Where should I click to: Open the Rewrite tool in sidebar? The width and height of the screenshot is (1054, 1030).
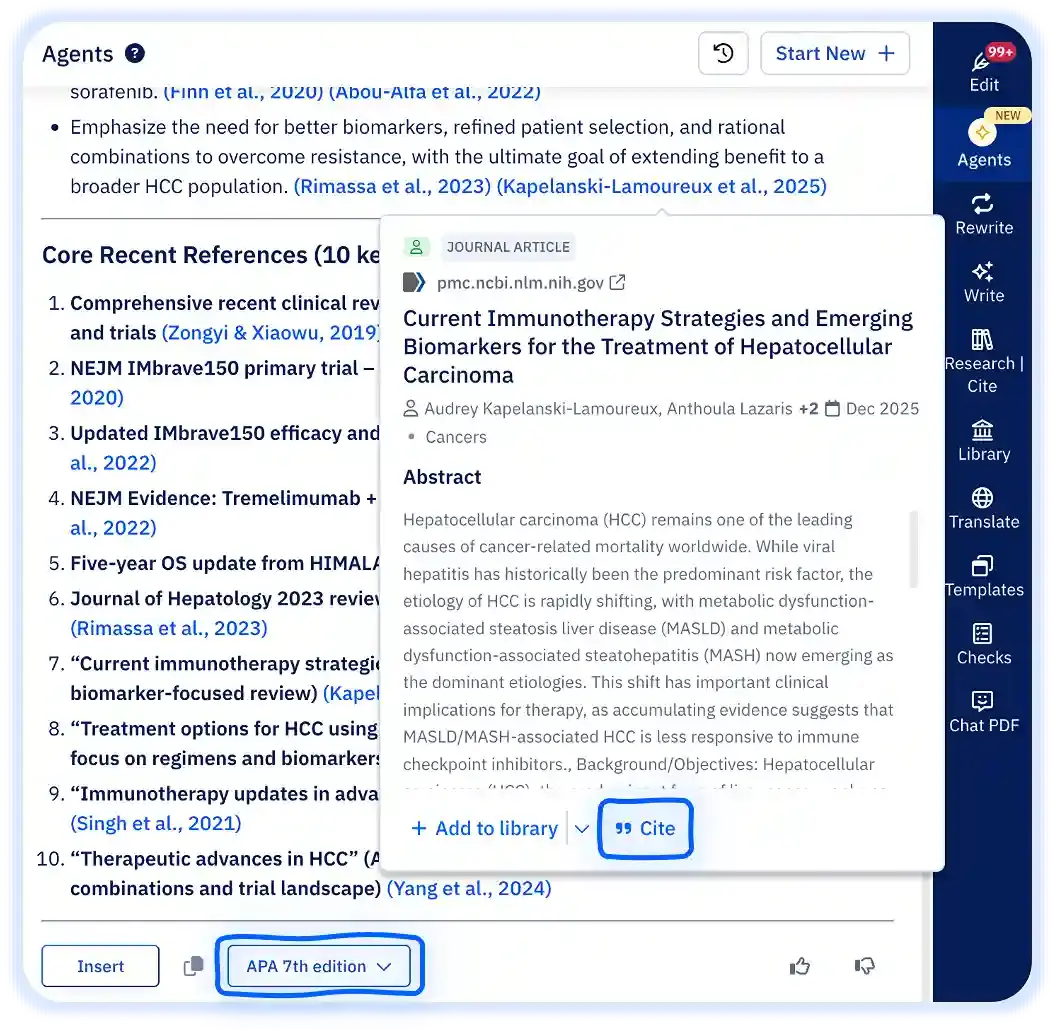984,214
